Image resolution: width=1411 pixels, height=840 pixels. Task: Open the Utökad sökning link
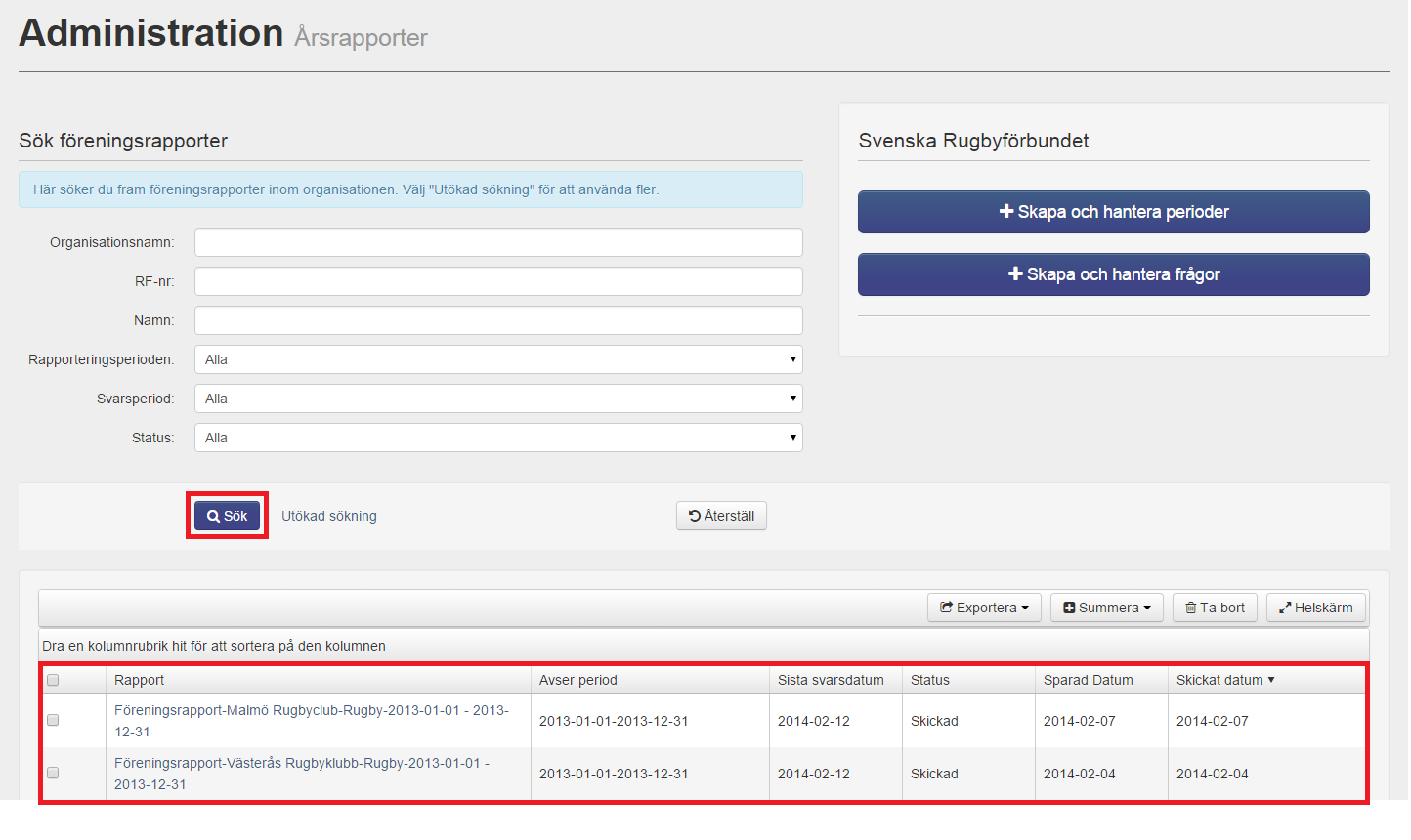(x=329, y=516)
